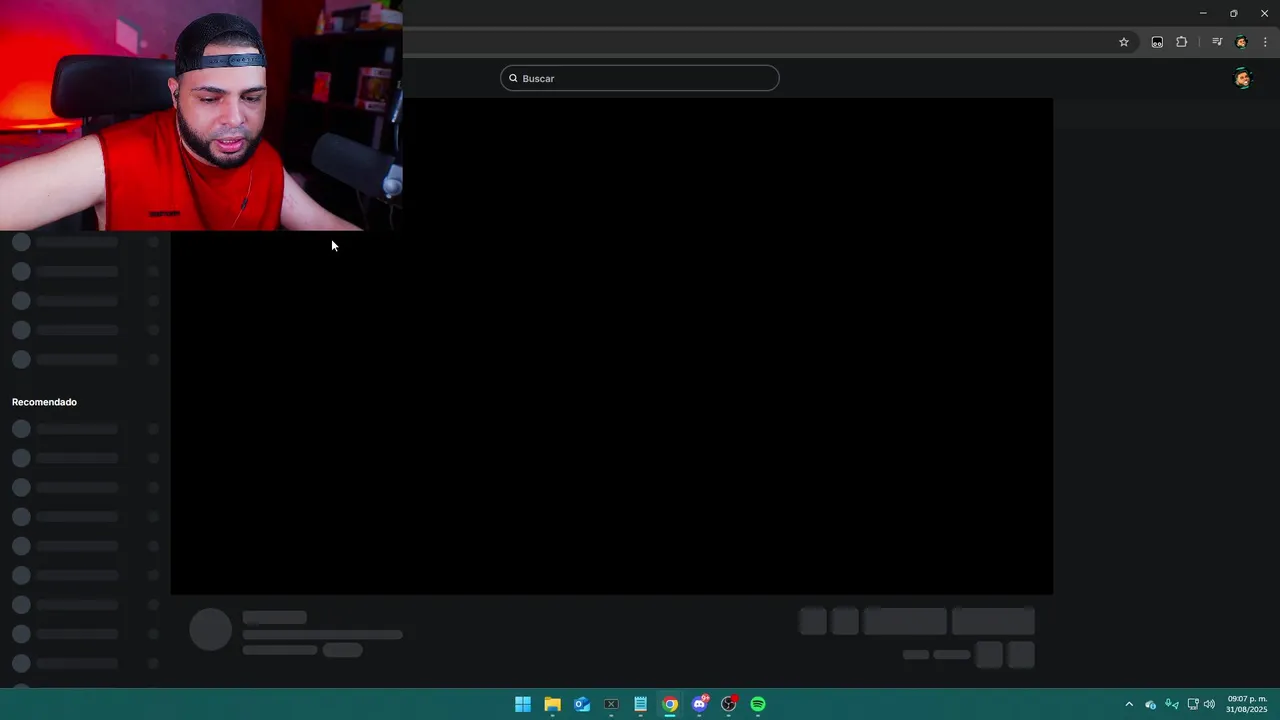Open the media controls music-note icon

[1217, 42]
